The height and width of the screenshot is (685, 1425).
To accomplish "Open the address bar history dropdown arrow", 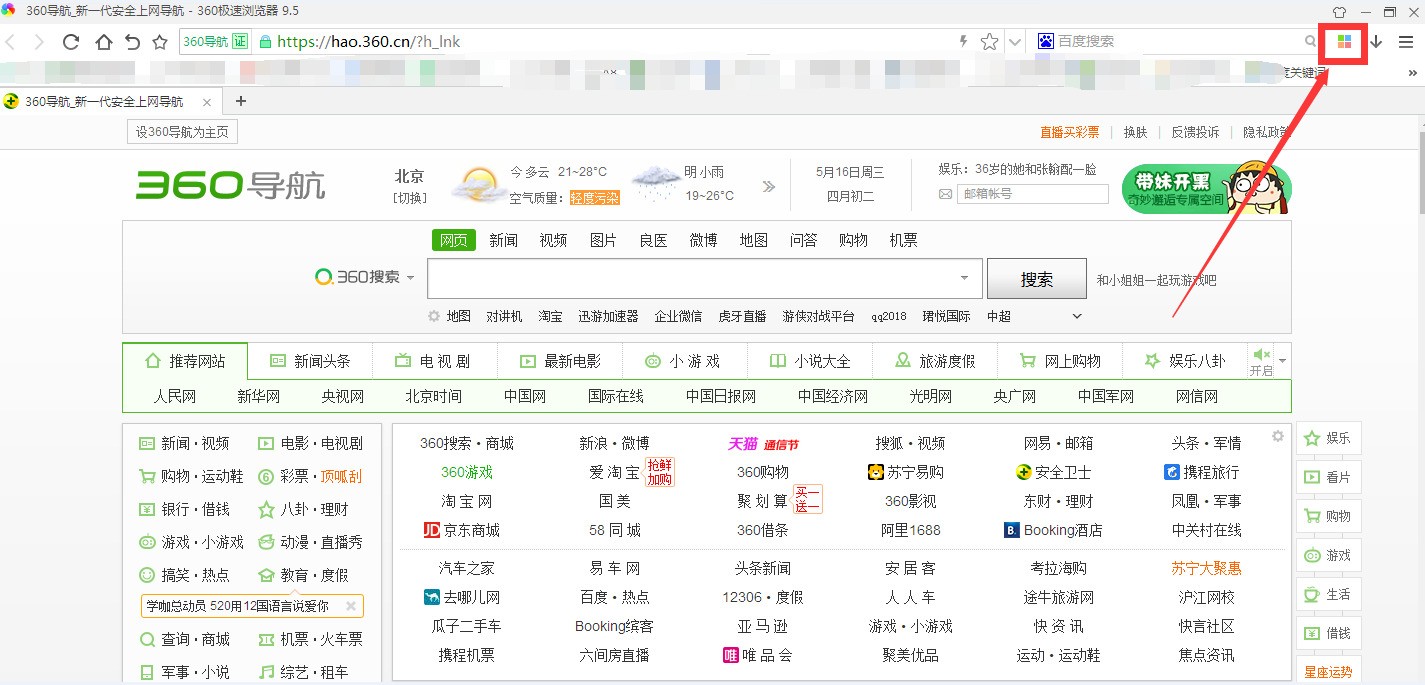I will (x=1015, y=42).
